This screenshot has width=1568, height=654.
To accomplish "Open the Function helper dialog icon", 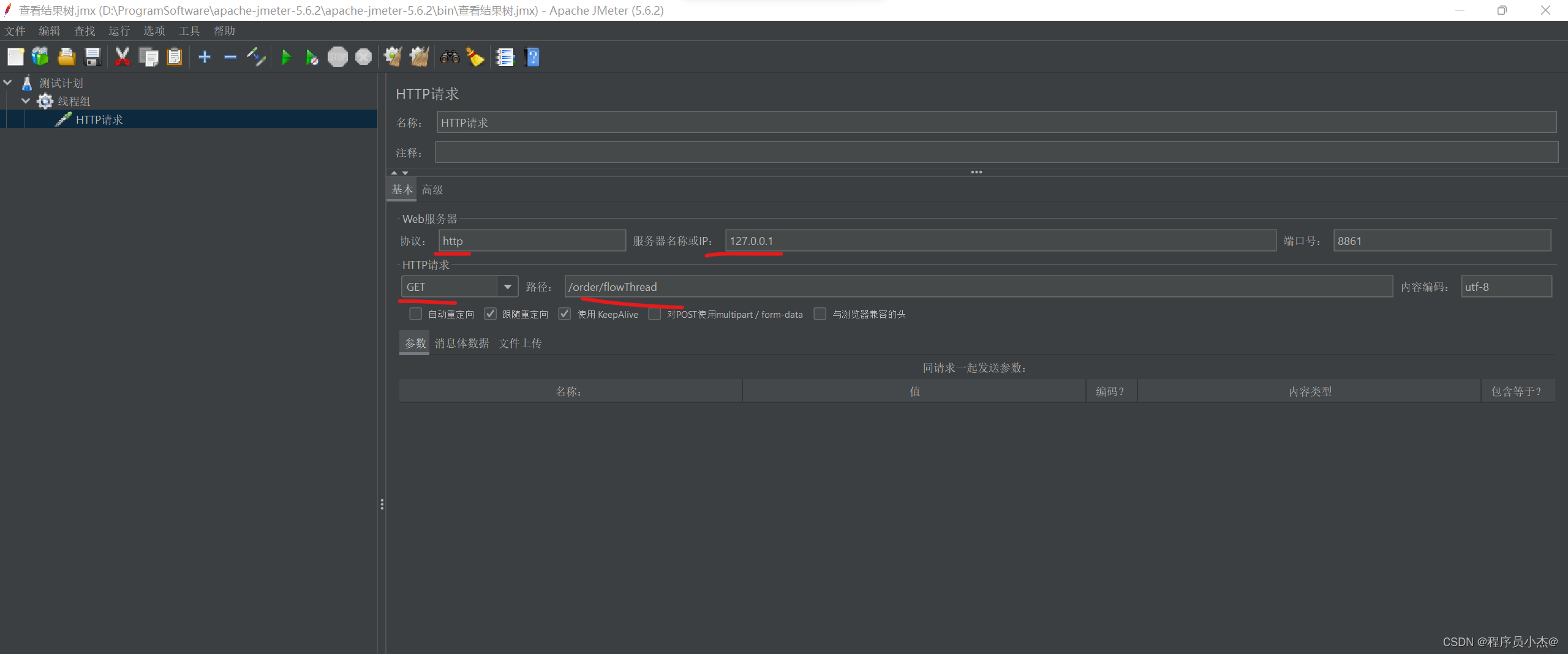I will point(505,57).
